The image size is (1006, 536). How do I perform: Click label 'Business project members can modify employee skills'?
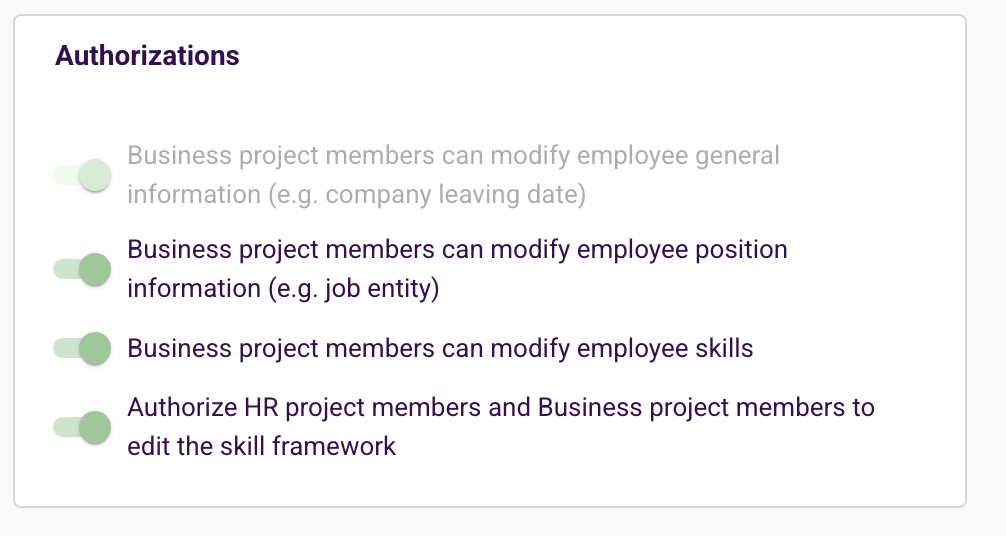click(x=440, y=349)
